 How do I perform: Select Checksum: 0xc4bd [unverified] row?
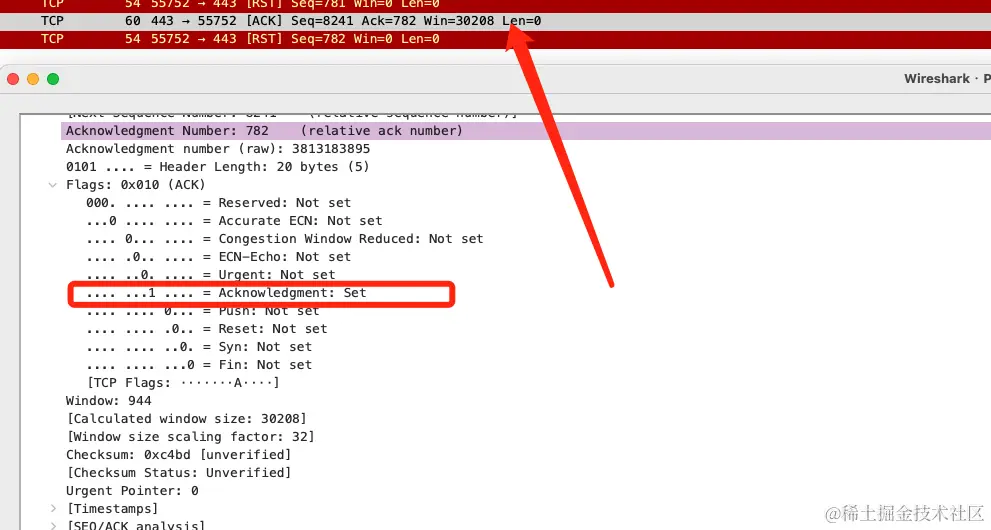pos(178,455)
